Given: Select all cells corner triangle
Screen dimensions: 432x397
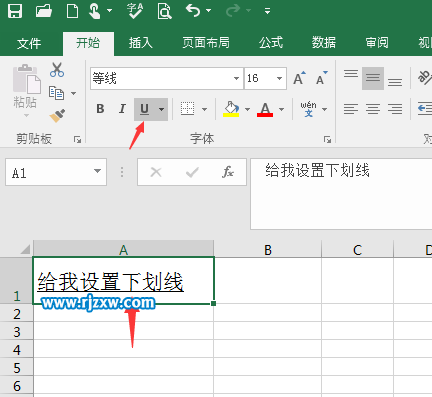Looking at the screenshot, I should (x=25, y=249).
